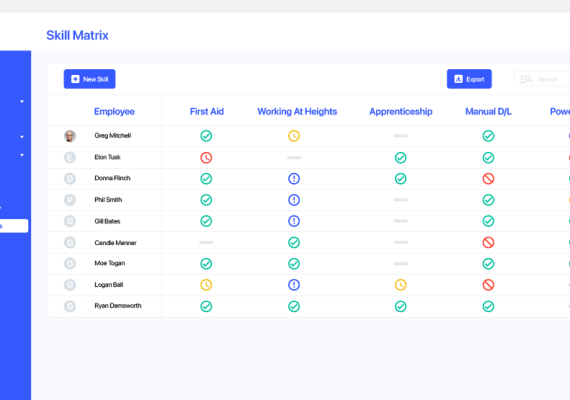Open Ryan Demsworth's First Aid check icon
The height and width of the screenshot is (400, 570).
206,306
